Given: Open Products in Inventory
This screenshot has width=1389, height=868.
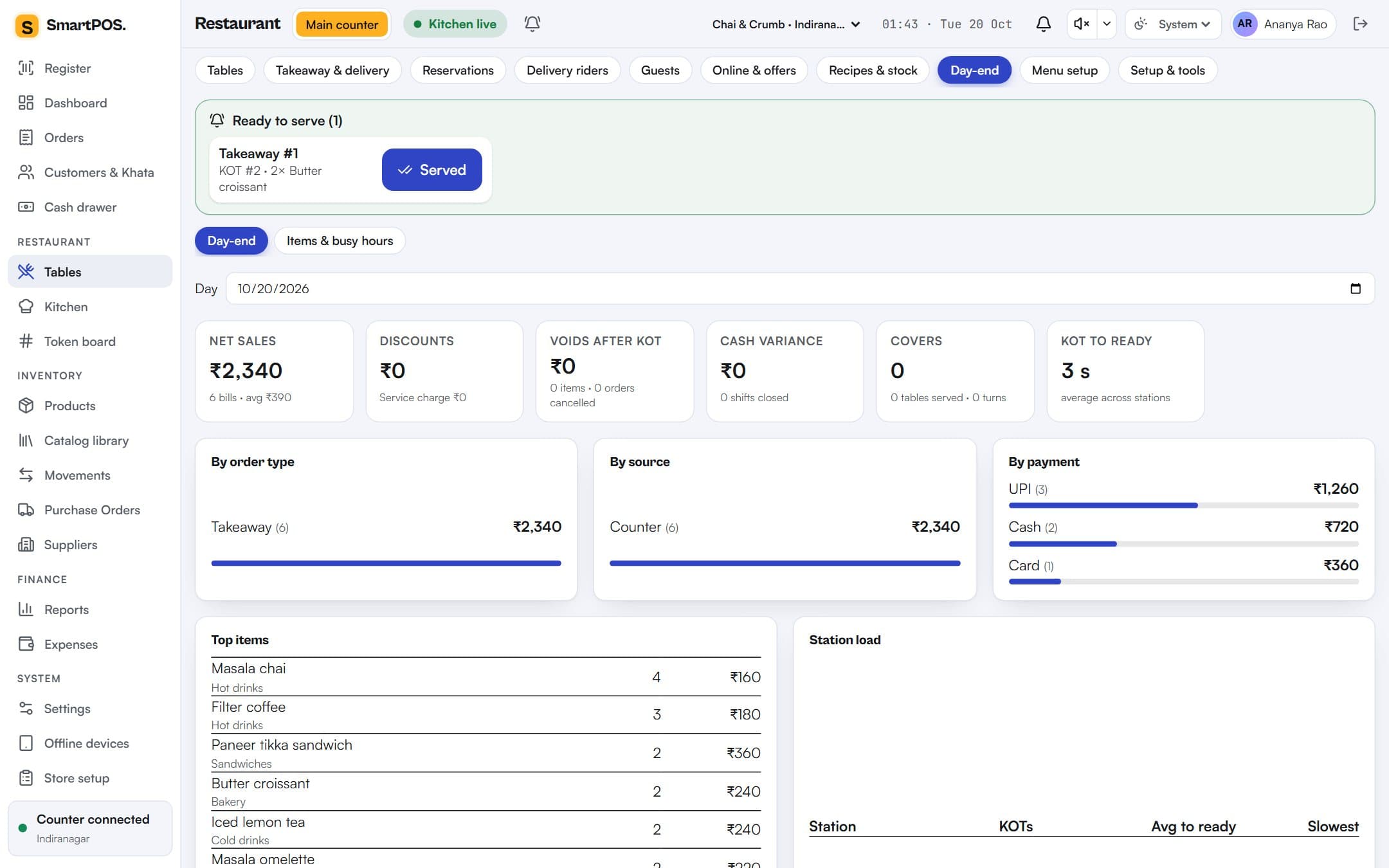Looking at the screenshot, I should (x=90, y=406).
